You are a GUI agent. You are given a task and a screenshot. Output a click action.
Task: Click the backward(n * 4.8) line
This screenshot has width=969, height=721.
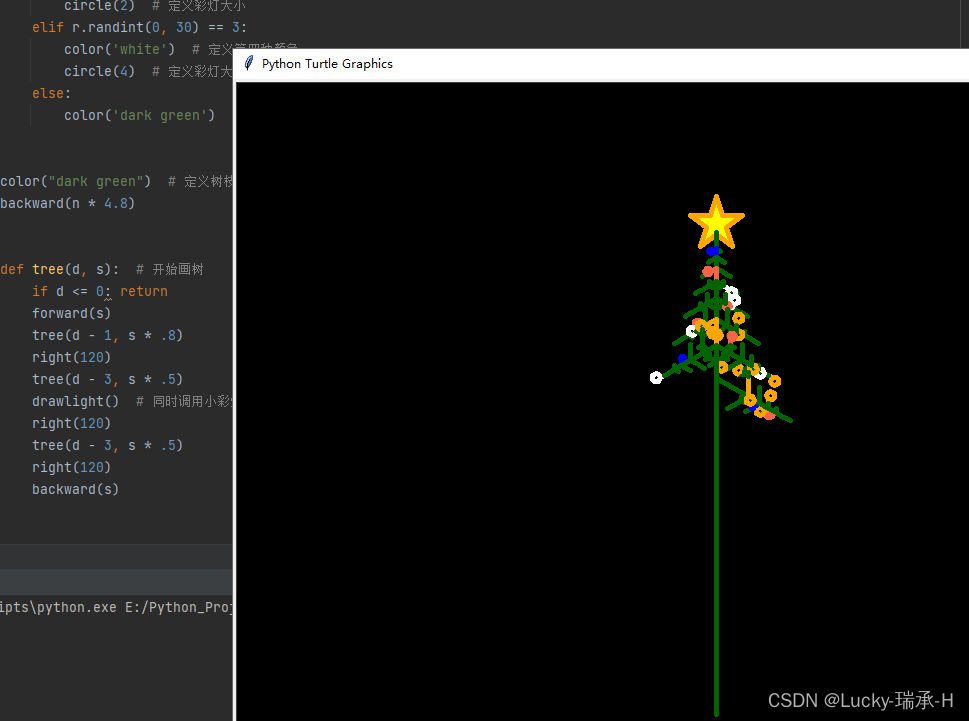[67, 203]
